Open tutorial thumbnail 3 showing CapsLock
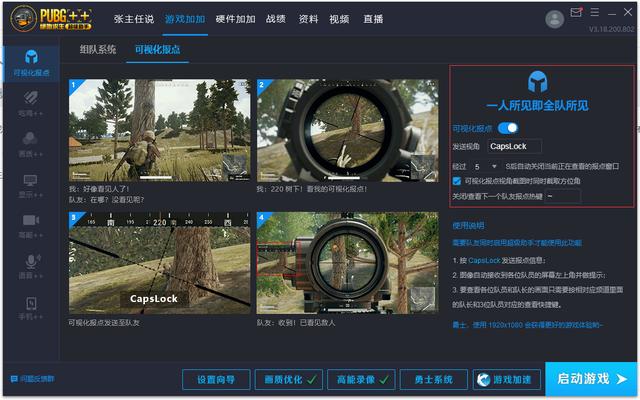The image size is (640, 400). coord(160,263)
